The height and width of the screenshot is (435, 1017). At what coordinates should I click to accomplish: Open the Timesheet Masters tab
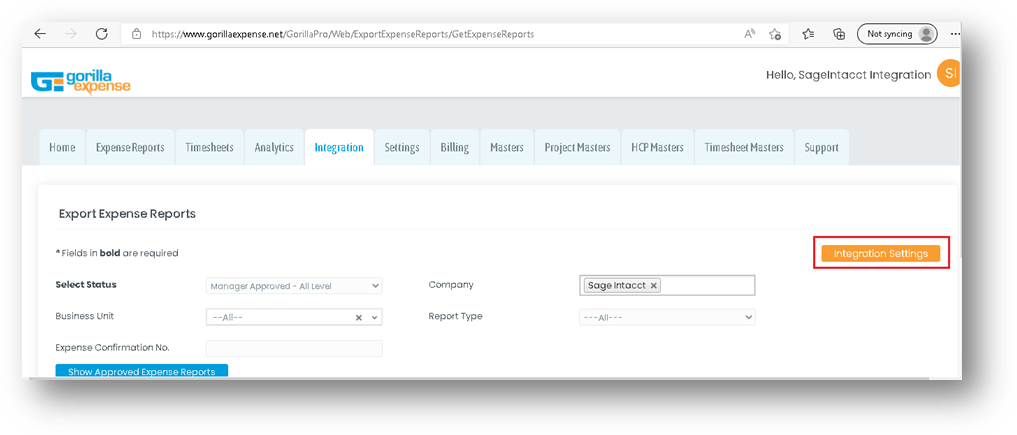point(744,147)
